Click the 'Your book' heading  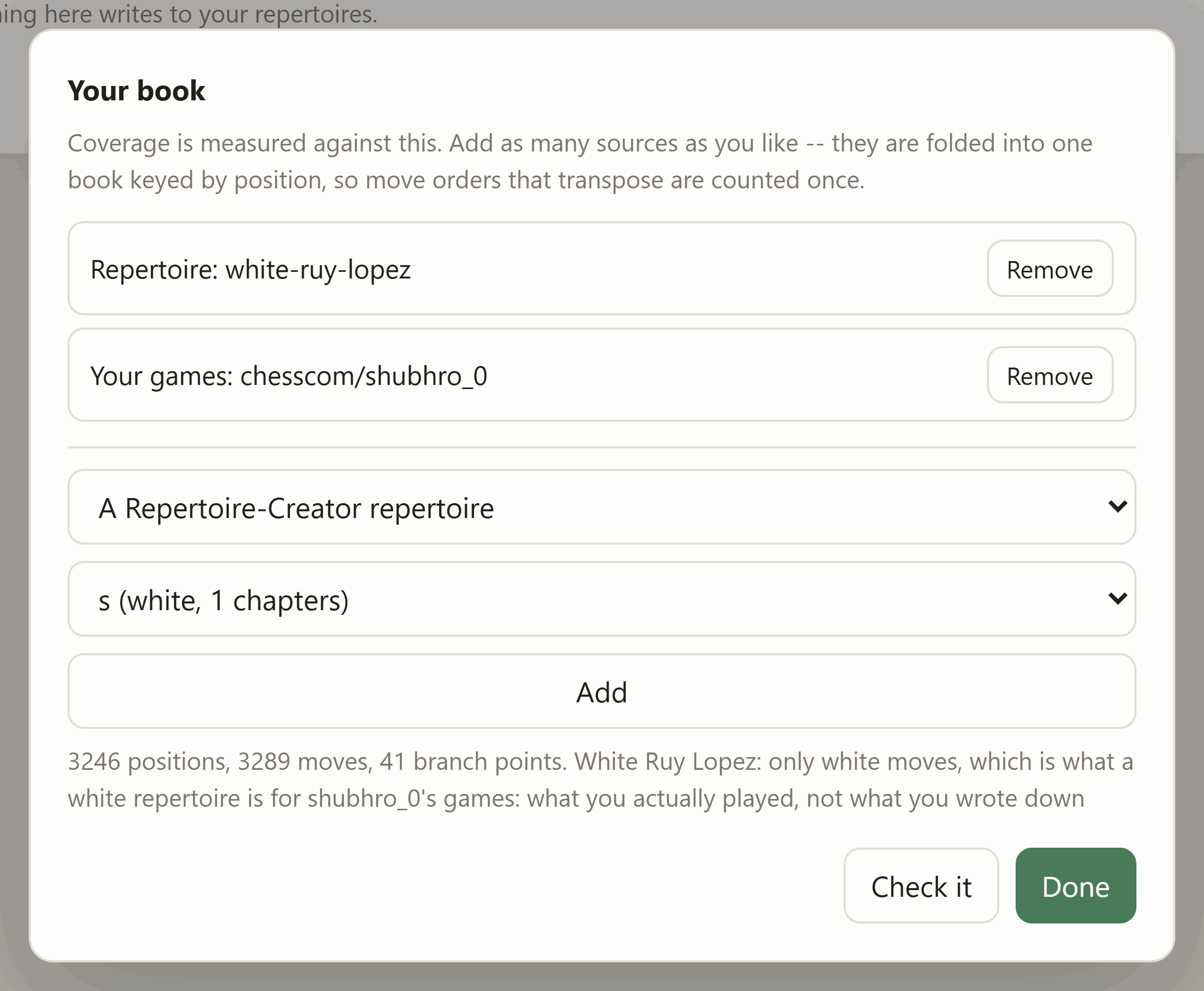coord(137,91)
